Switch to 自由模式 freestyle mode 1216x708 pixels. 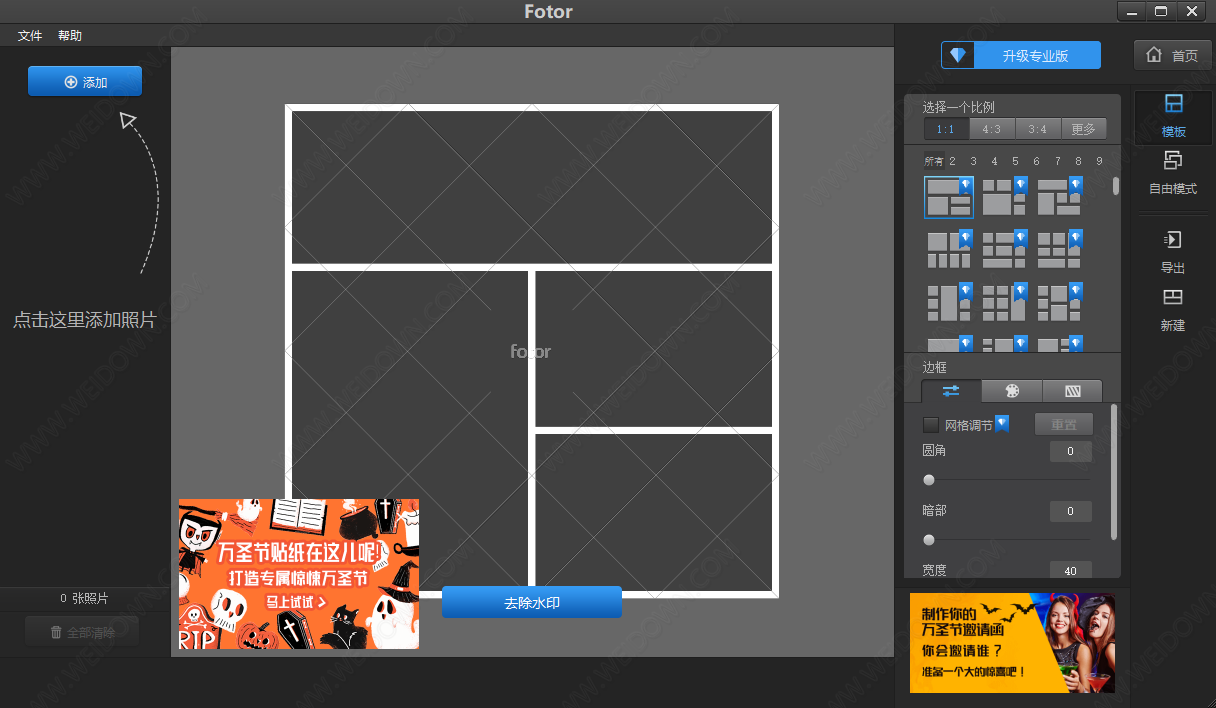tap(1173, 171)
